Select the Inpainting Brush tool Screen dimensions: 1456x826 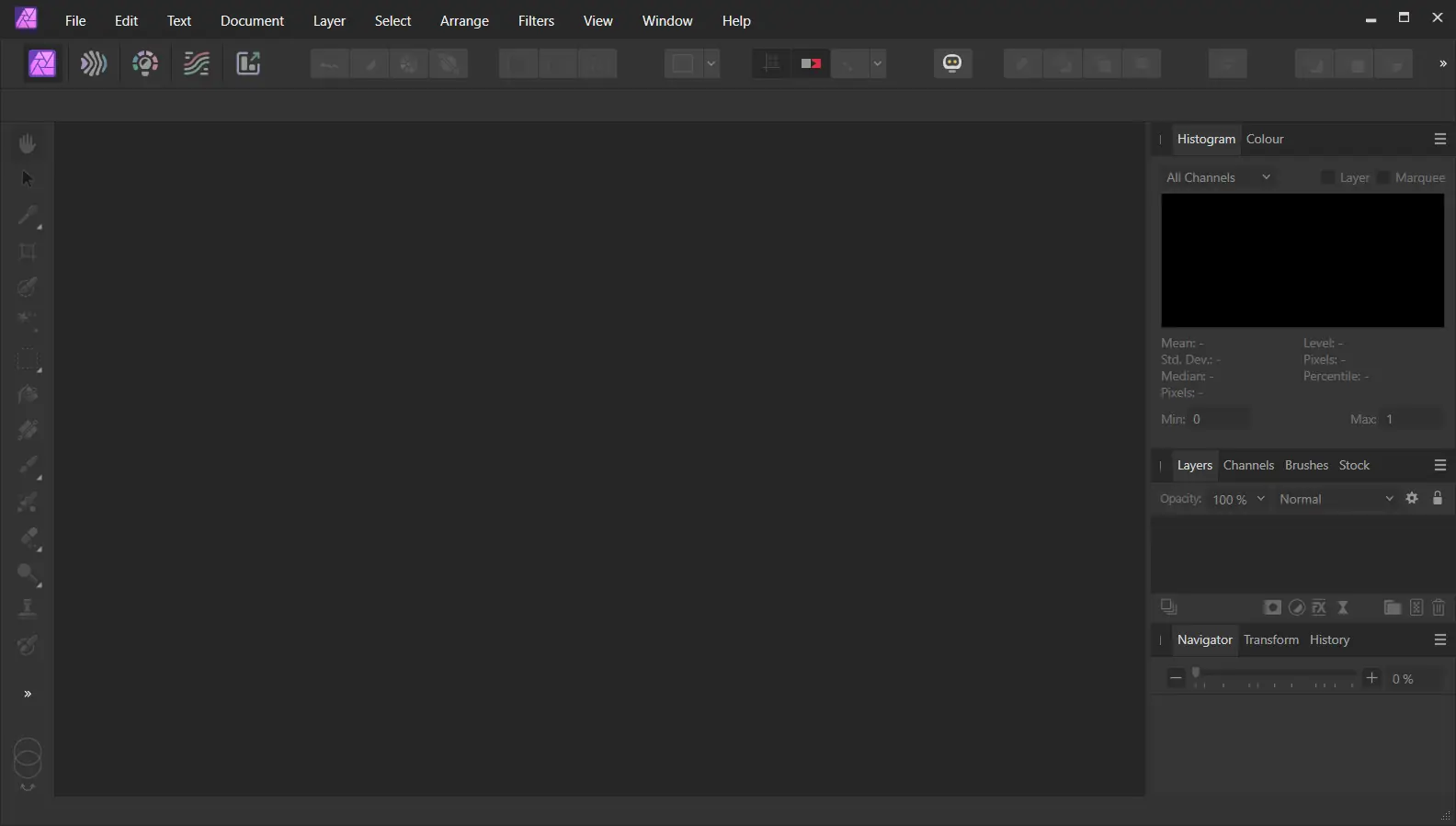coord(28,646)
